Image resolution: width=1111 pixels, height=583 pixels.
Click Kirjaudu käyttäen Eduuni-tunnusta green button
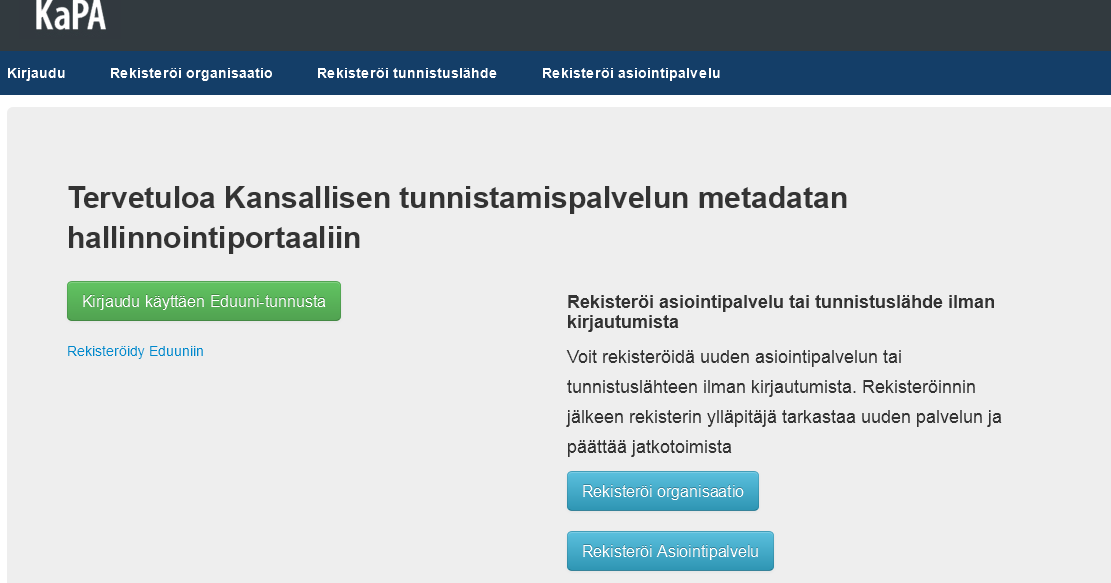coord(204,301)
